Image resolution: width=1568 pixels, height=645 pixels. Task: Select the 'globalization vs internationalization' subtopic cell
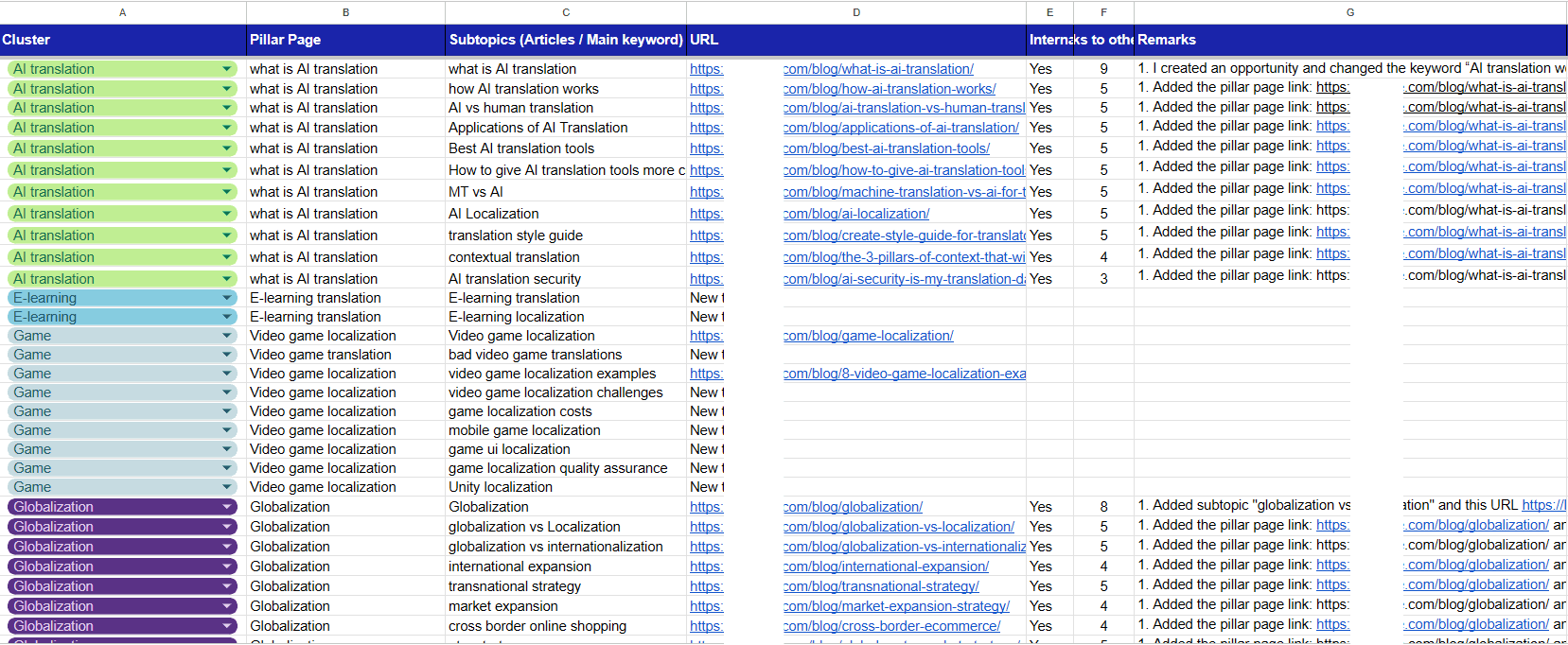pyautogui.click(x=566, y=547)
